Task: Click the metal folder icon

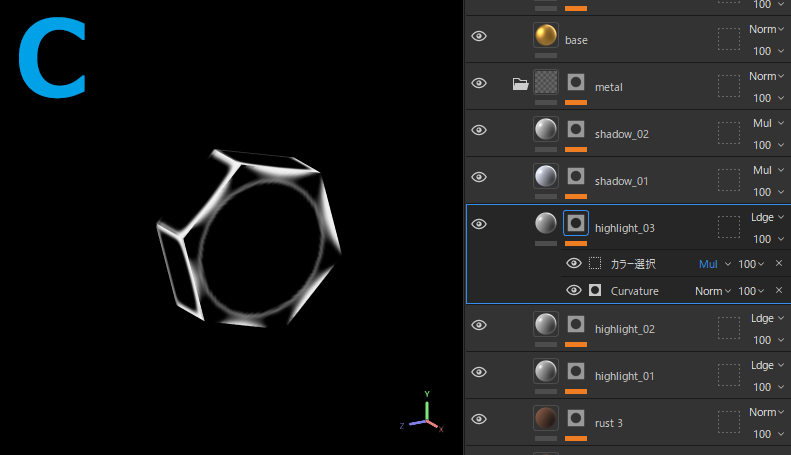Action: click(x=520, y=84)
